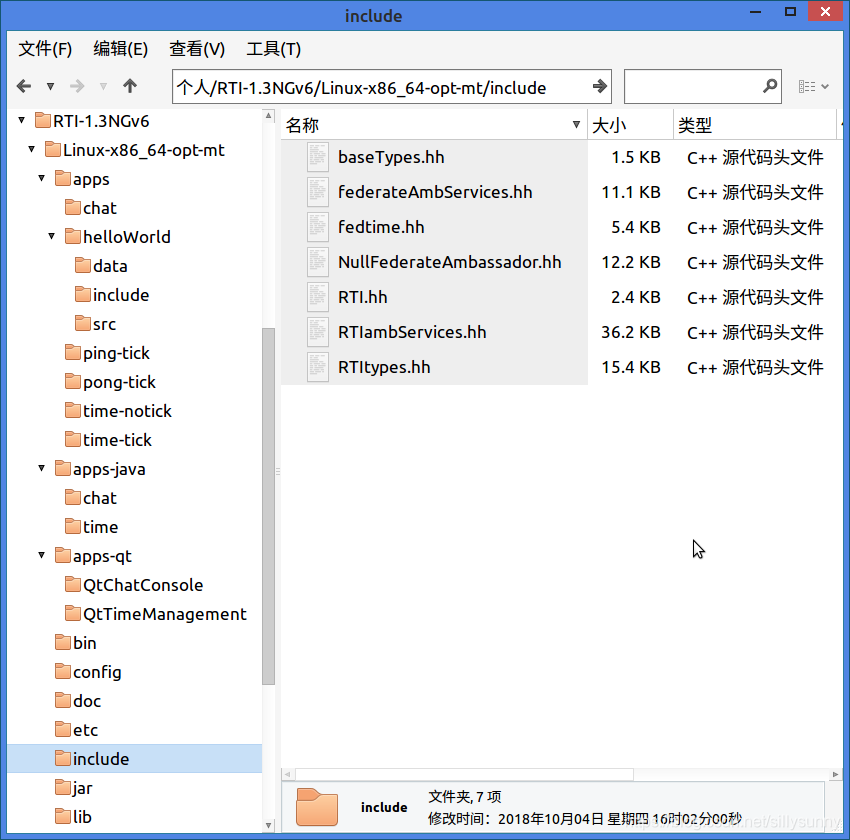The height and width of the screenshot is (840, 850).
Task: Go forward with the right arrow icon
Action: [77, 86]
